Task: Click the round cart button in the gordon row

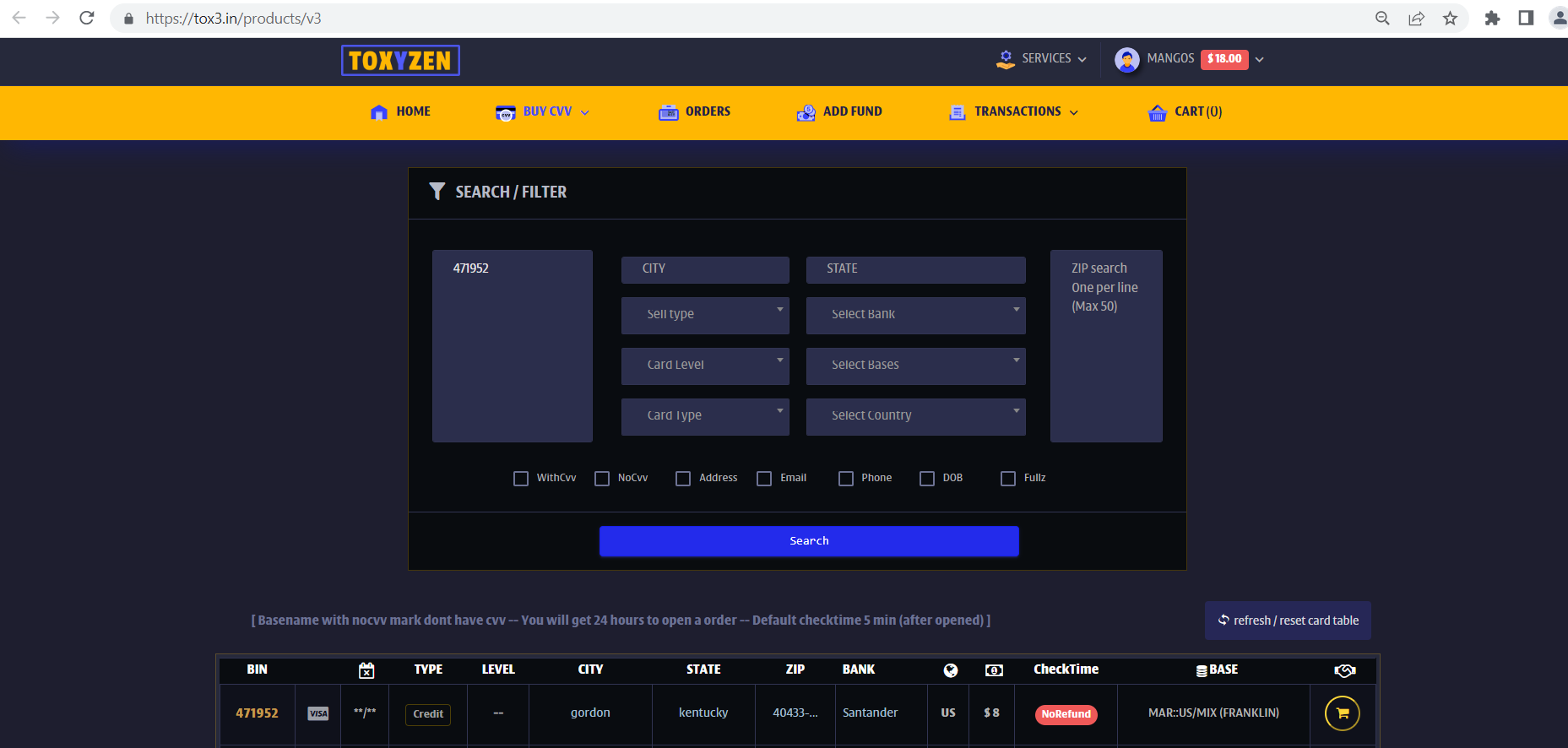Action: 1343,713
